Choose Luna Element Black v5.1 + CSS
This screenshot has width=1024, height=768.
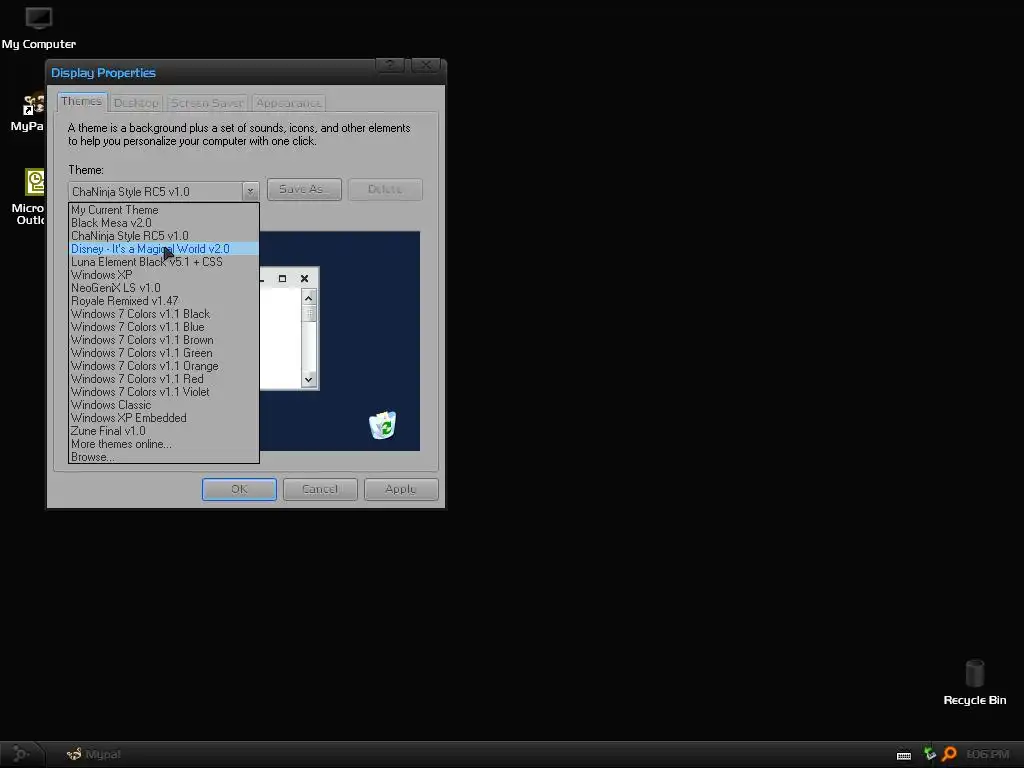(x=164, y=262)
